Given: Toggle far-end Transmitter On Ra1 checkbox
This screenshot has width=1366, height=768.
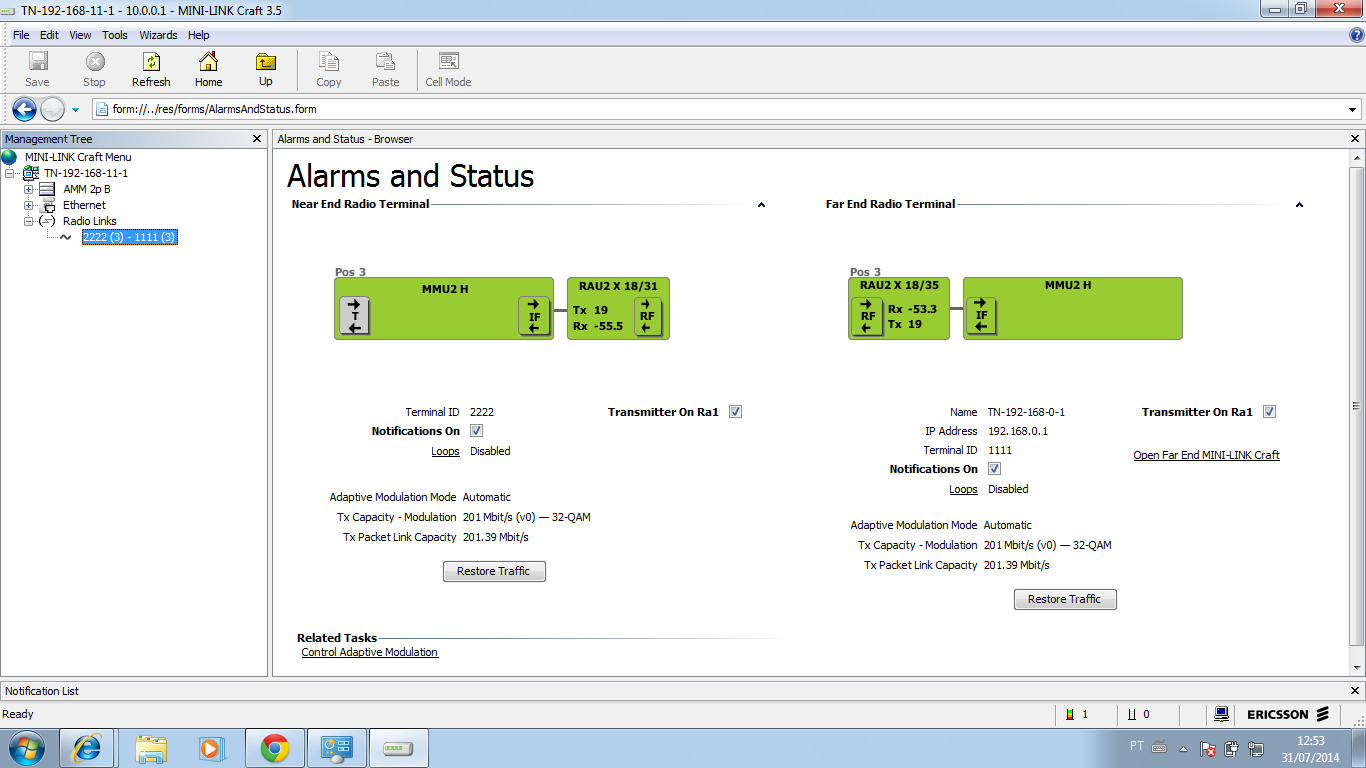Looking at the screenshot, I should click(1269, 412).
